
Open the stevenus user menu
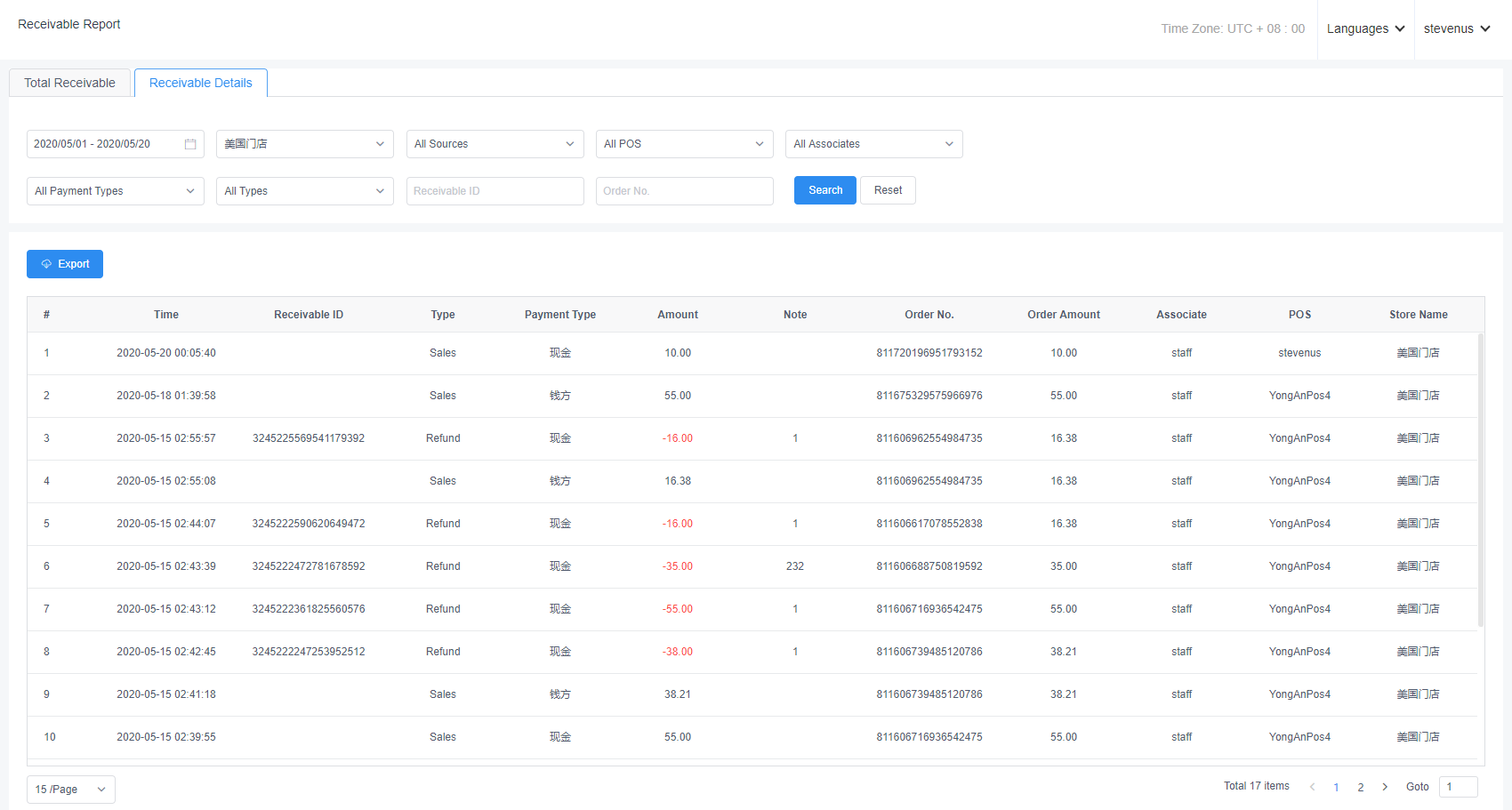[1457, 28]
